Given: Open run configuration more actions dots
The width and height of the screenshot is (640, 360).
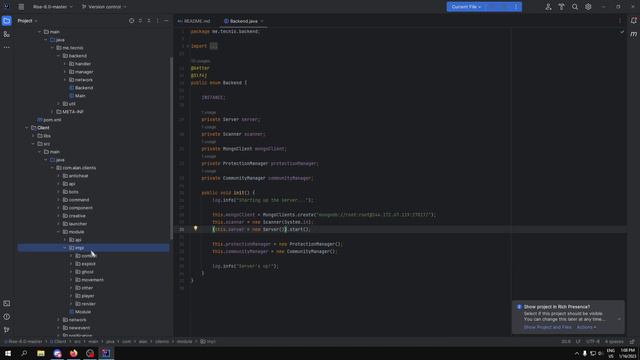Looking at the screenshot, I should tap(516, 7).
